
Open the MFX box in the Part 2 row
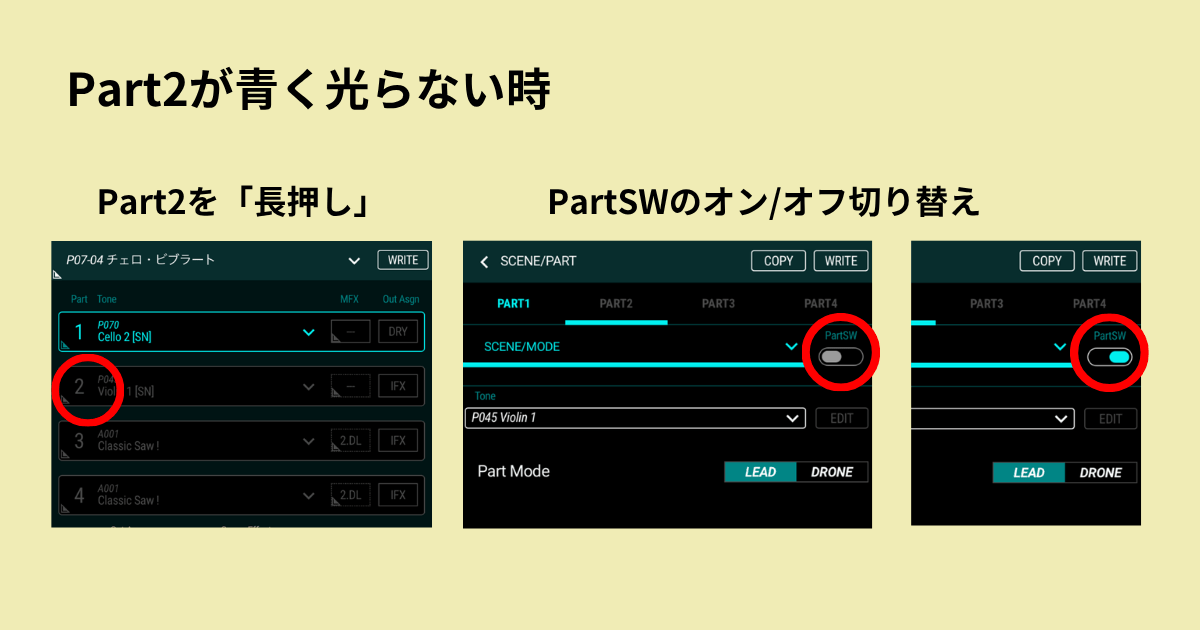pos(351,386)
